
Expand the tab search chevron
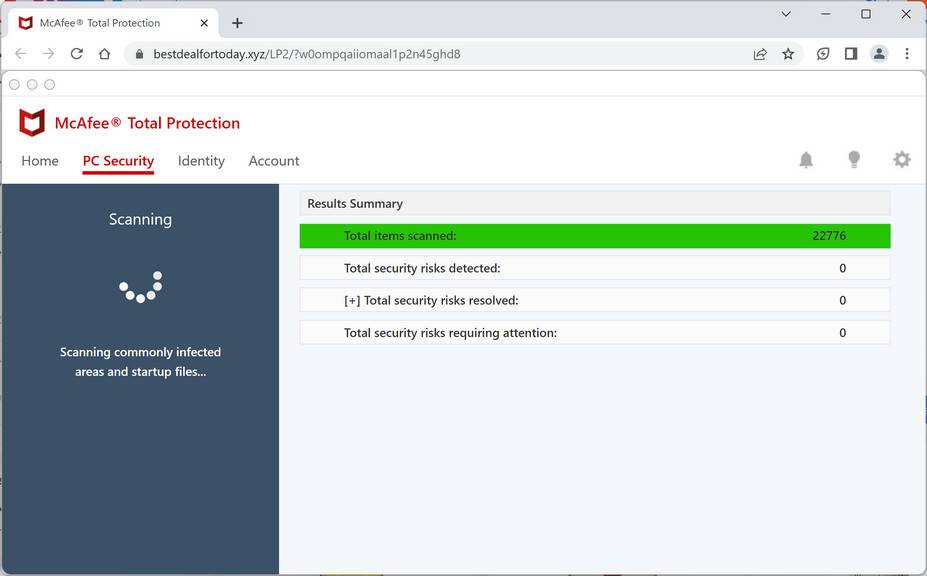[x=786, y=14]
